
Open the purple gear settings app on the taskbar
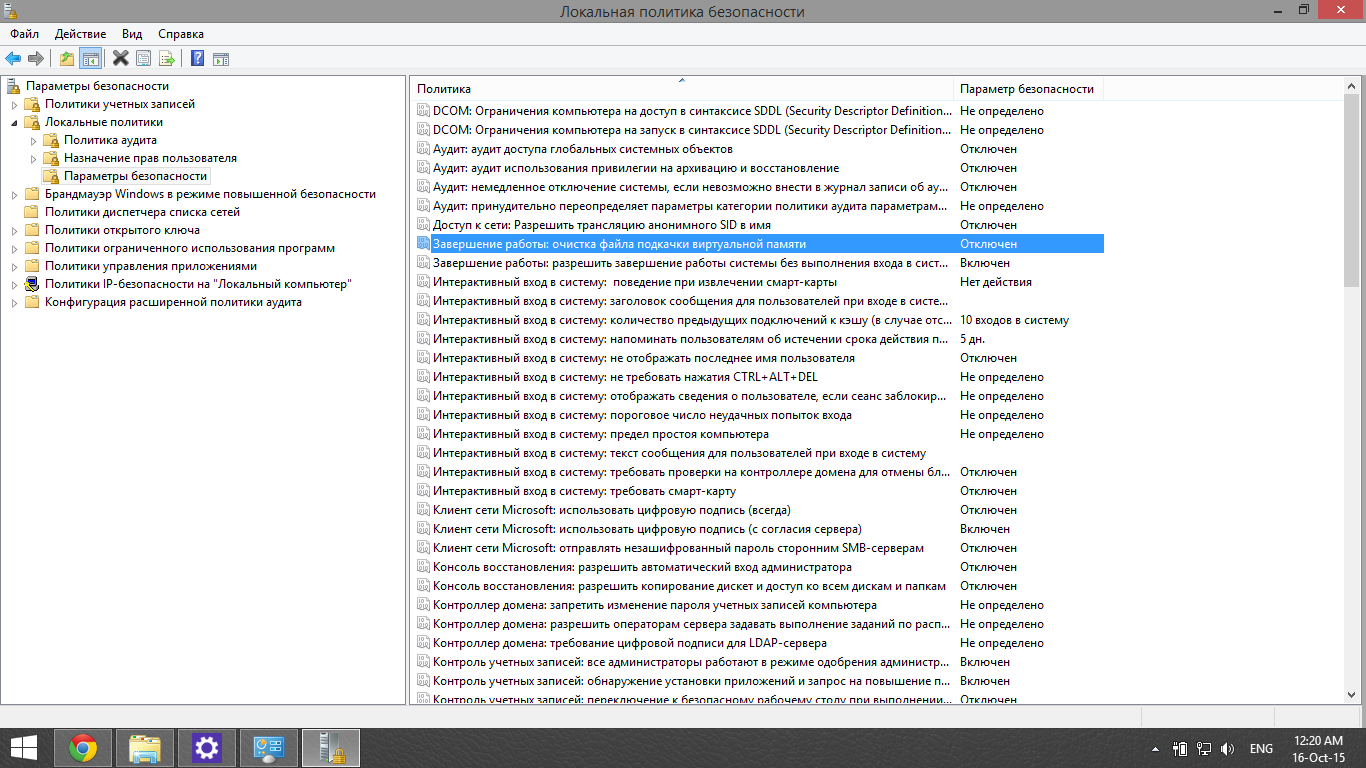pos(207,748)
